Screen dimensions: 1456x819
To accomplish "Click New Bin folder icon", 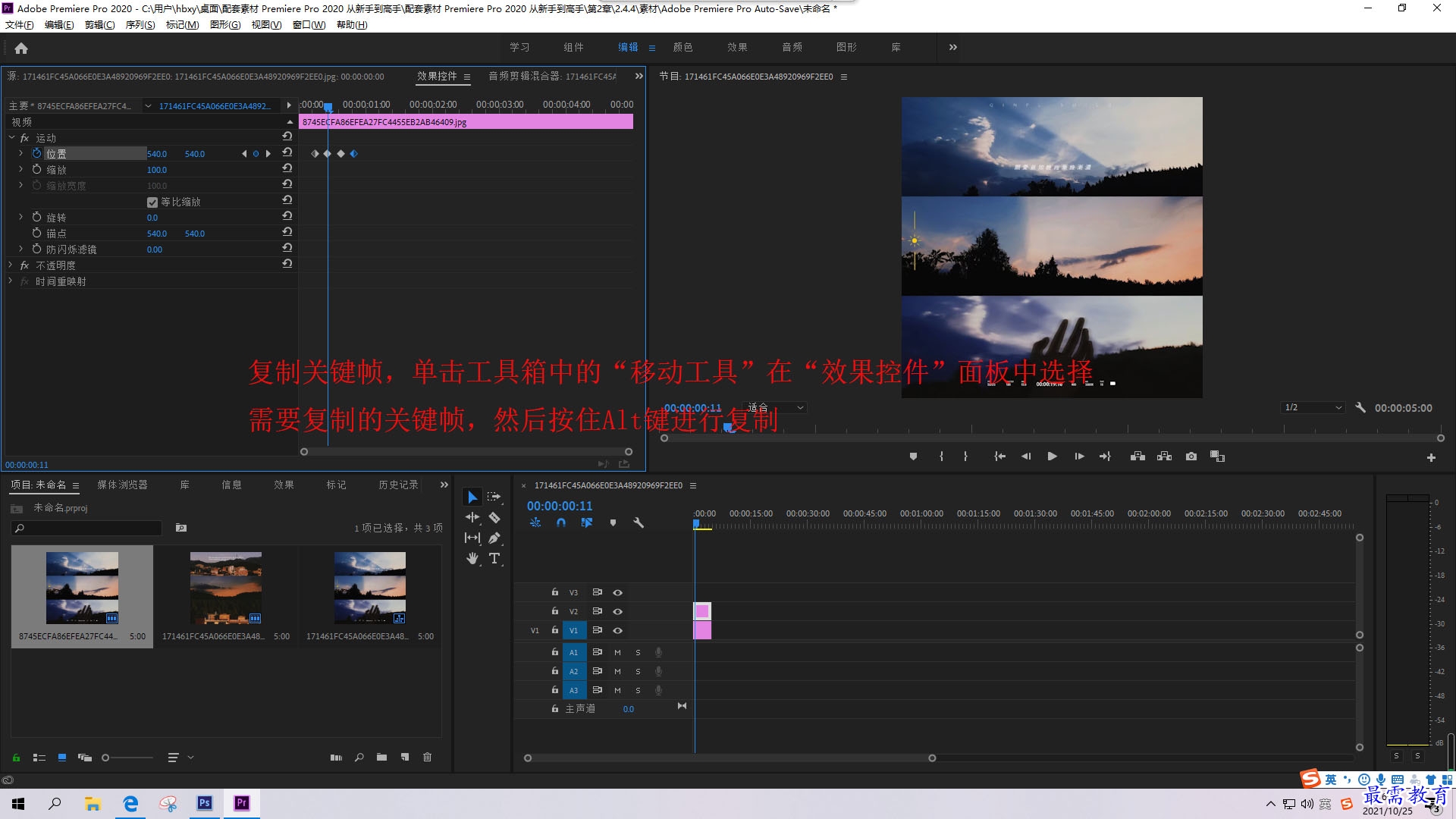I will pyautogui.click(x=381, y=757).
